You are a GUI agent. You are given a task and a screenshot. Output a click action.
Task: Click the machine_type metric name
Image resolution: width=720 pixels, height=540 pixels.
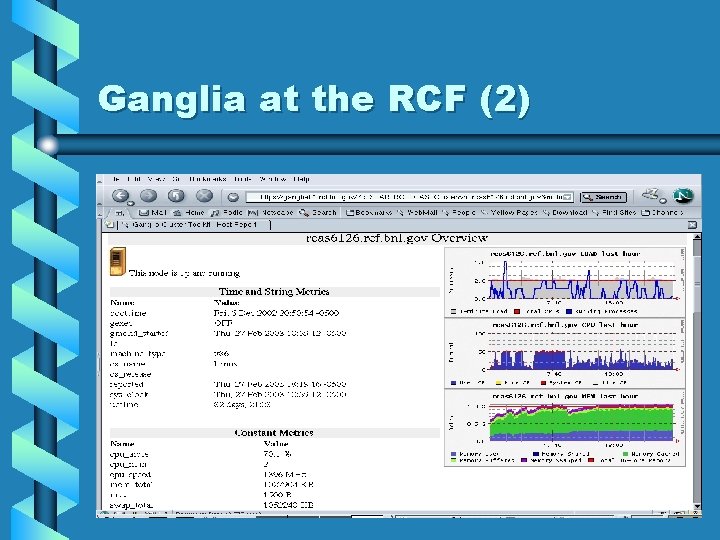pos(137,354)
